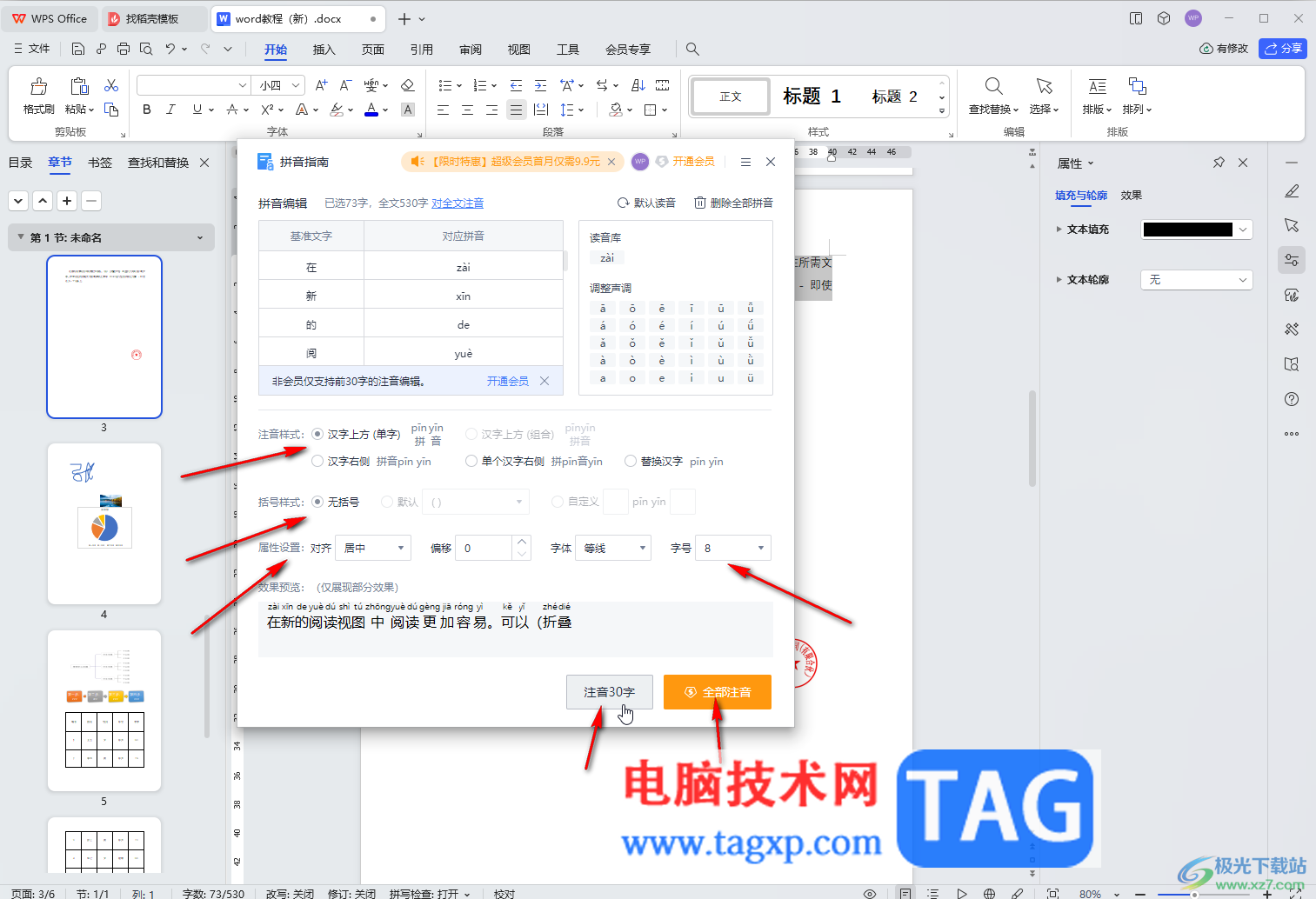Click the three dots more sidebar icon
Screen dimensions: 1316x899
pyautogui.click(x=1292, y=434)
